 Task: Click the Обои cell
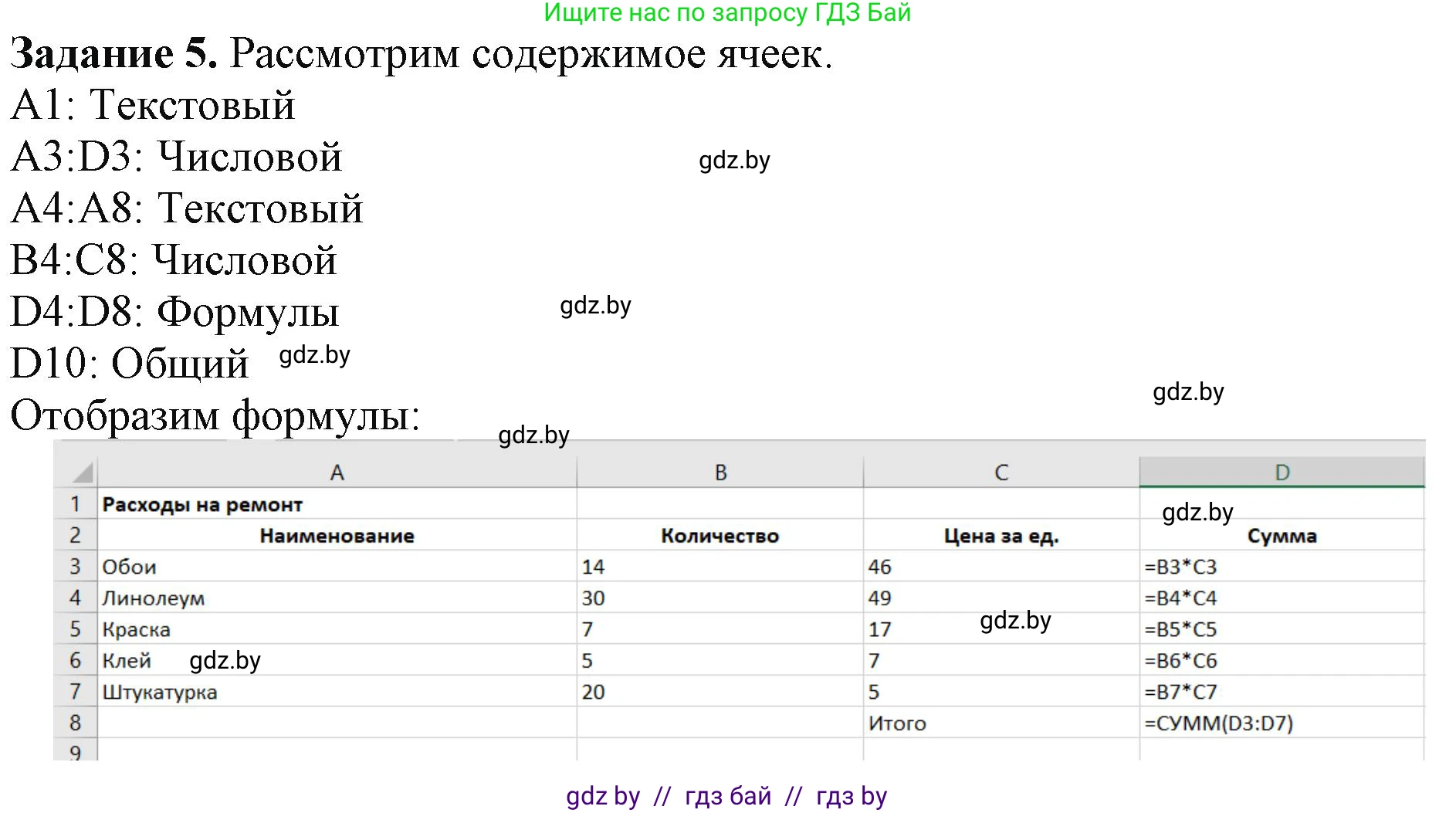(x=130, y=566)
